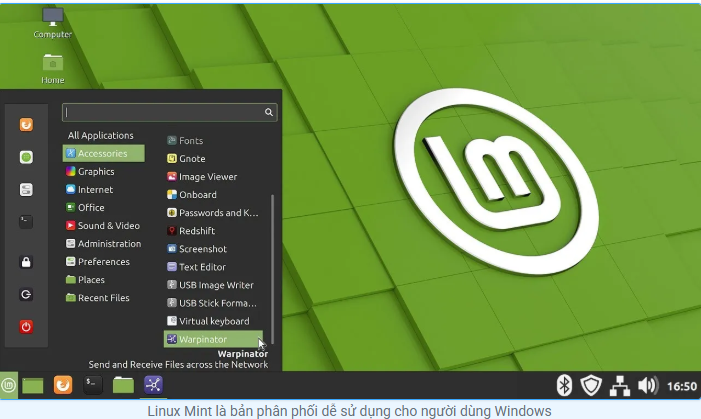Open the Home desktop folder icon
This screenshot has width=701, height=419.
53,69
